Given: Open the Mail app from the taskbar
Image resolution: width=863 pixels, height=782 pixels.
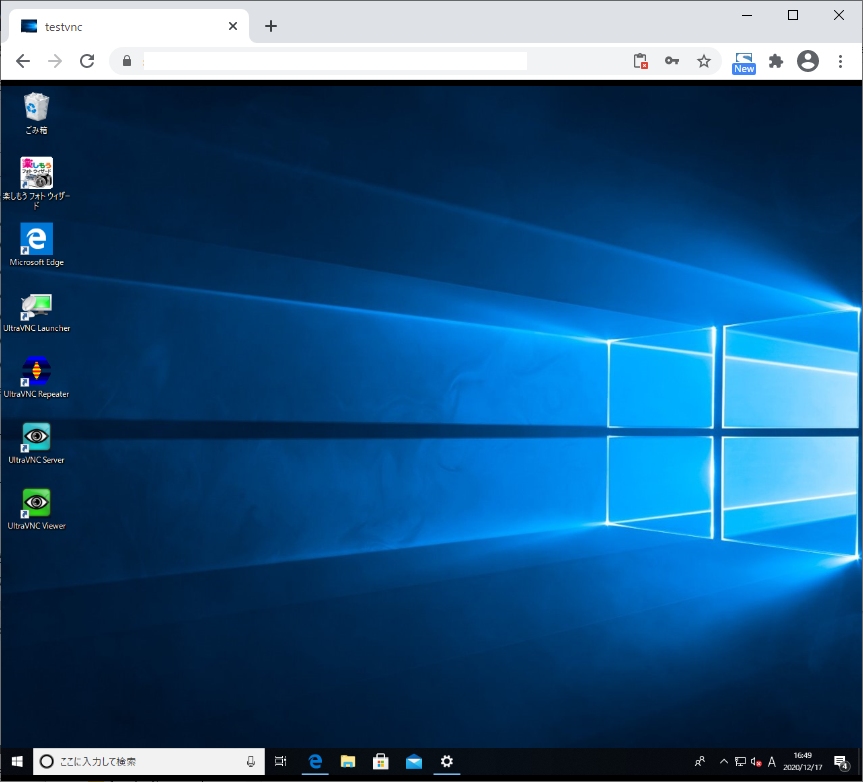Looking at the screenshot, I should (414, 761).
